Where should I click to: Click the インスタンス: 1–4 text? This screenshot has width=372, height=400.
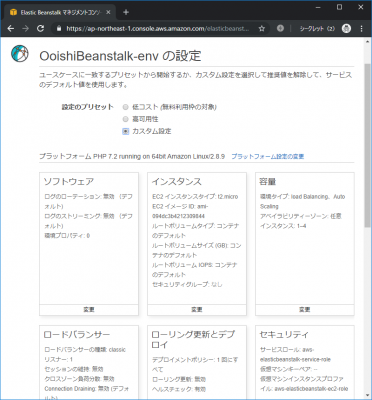click(283, 226)
